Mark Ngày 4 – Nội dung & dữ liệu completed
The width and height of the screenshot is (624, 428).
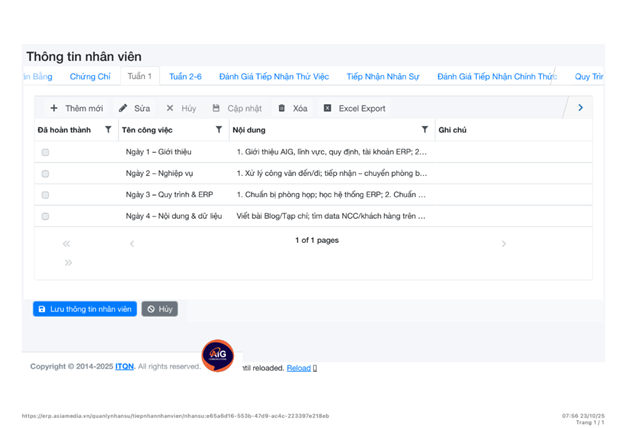coord(45,216)
